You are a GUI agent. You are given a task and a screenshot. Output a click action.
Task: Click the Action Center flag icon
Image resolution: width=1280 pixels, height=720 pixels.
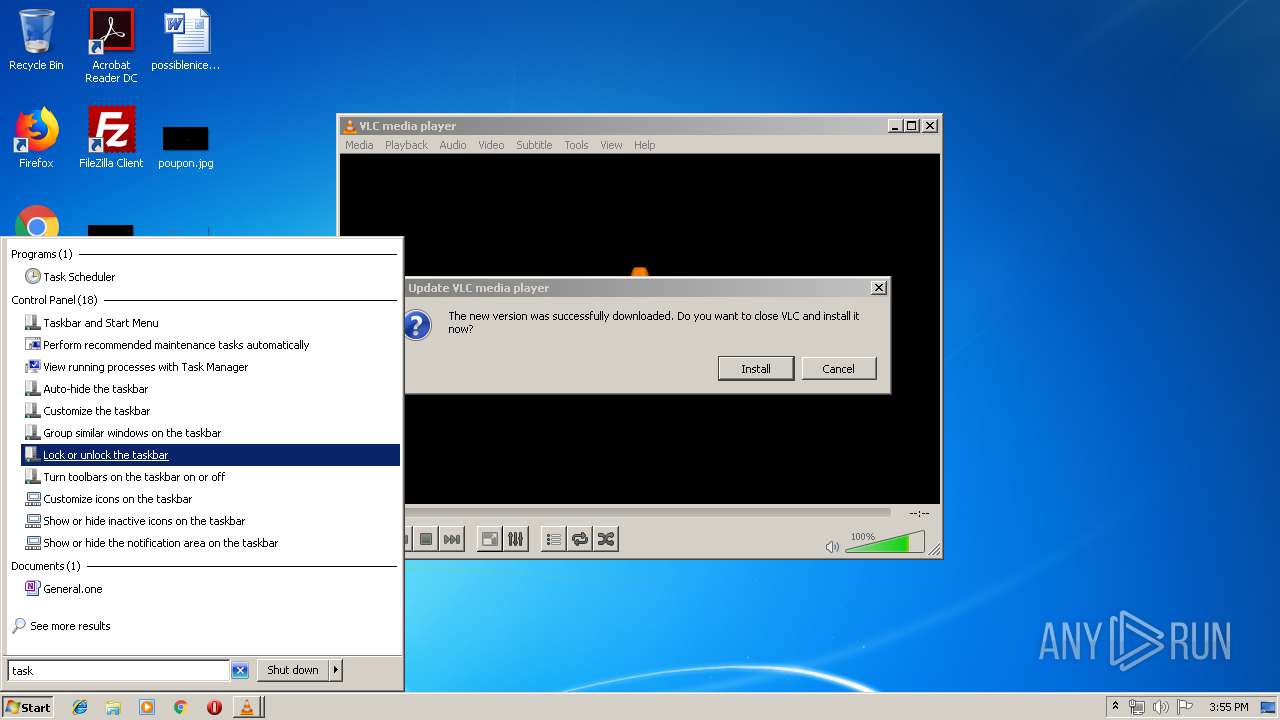point(1184,707)
